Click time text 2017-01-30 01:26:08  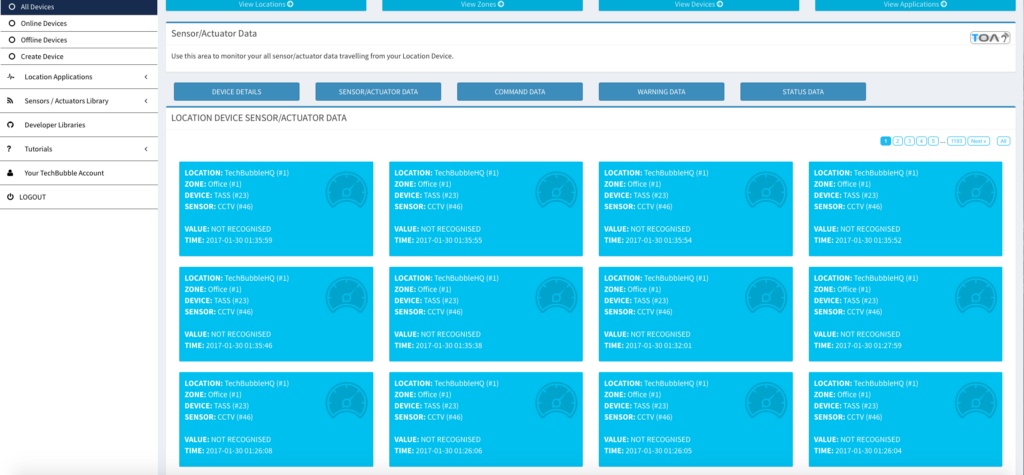click(x=239, y=450)
